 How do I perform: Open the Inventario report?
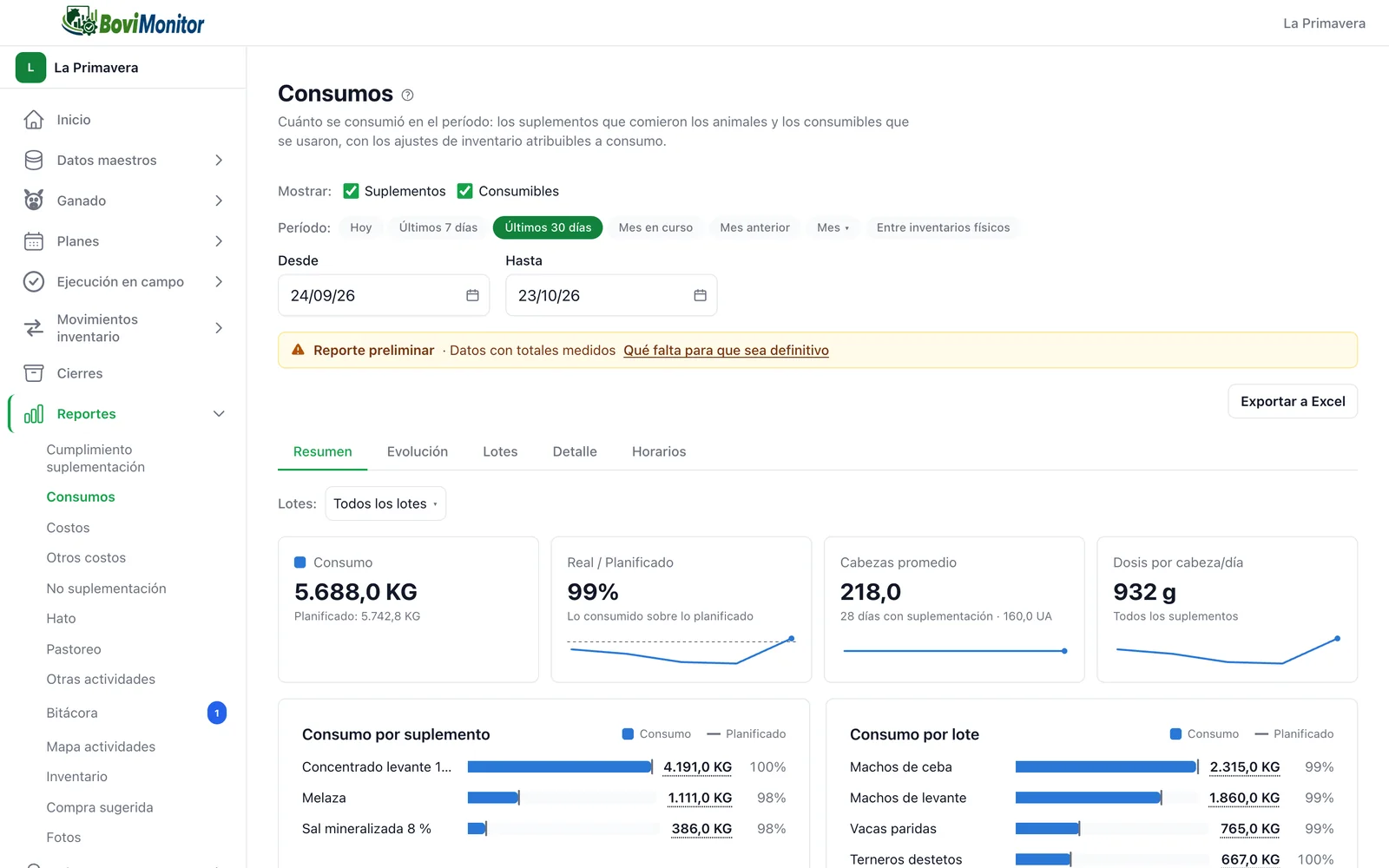point(76,777)
